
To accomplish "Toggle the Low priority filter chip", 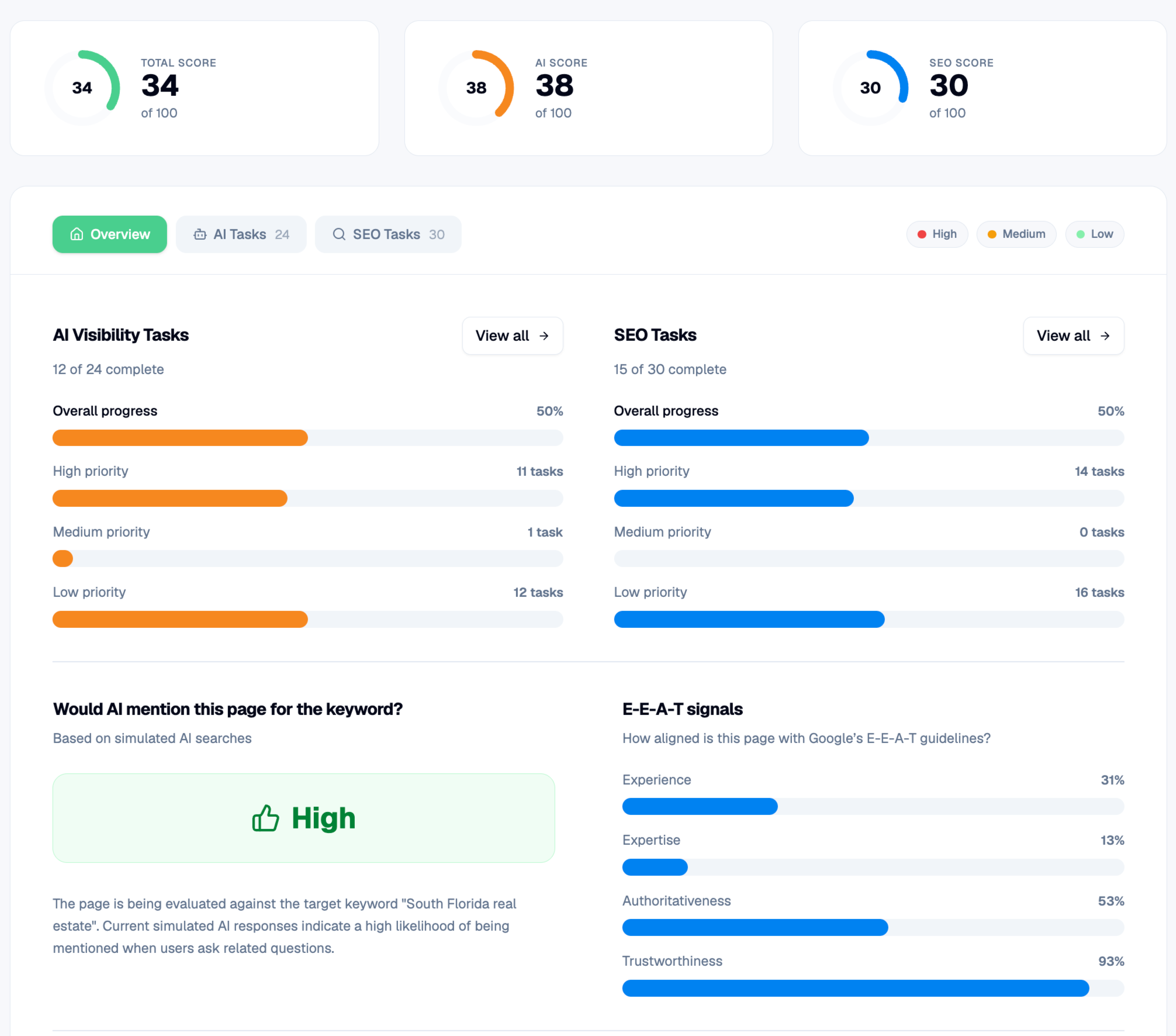I will [x=1095, y=234].
